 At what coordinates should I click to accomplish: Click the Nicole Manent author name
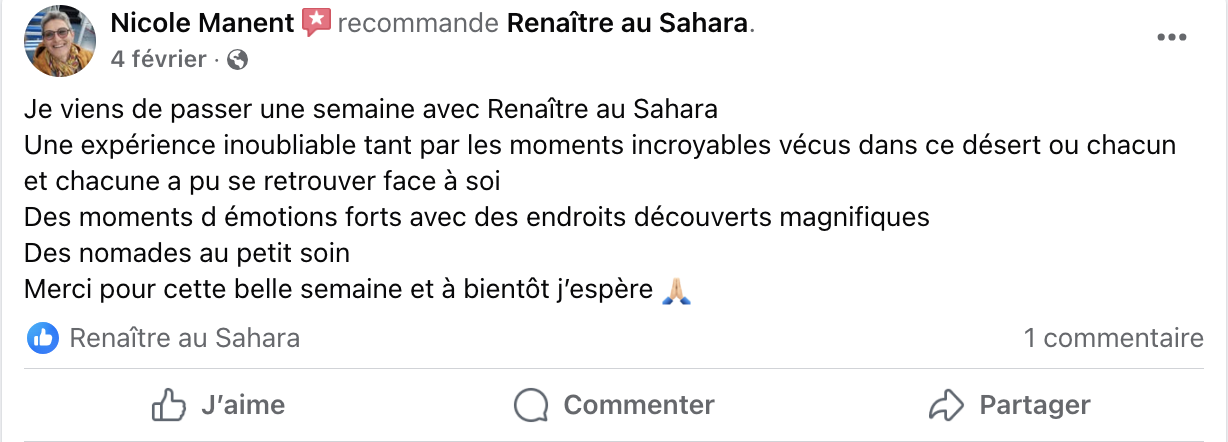click(x=203, y=22)
